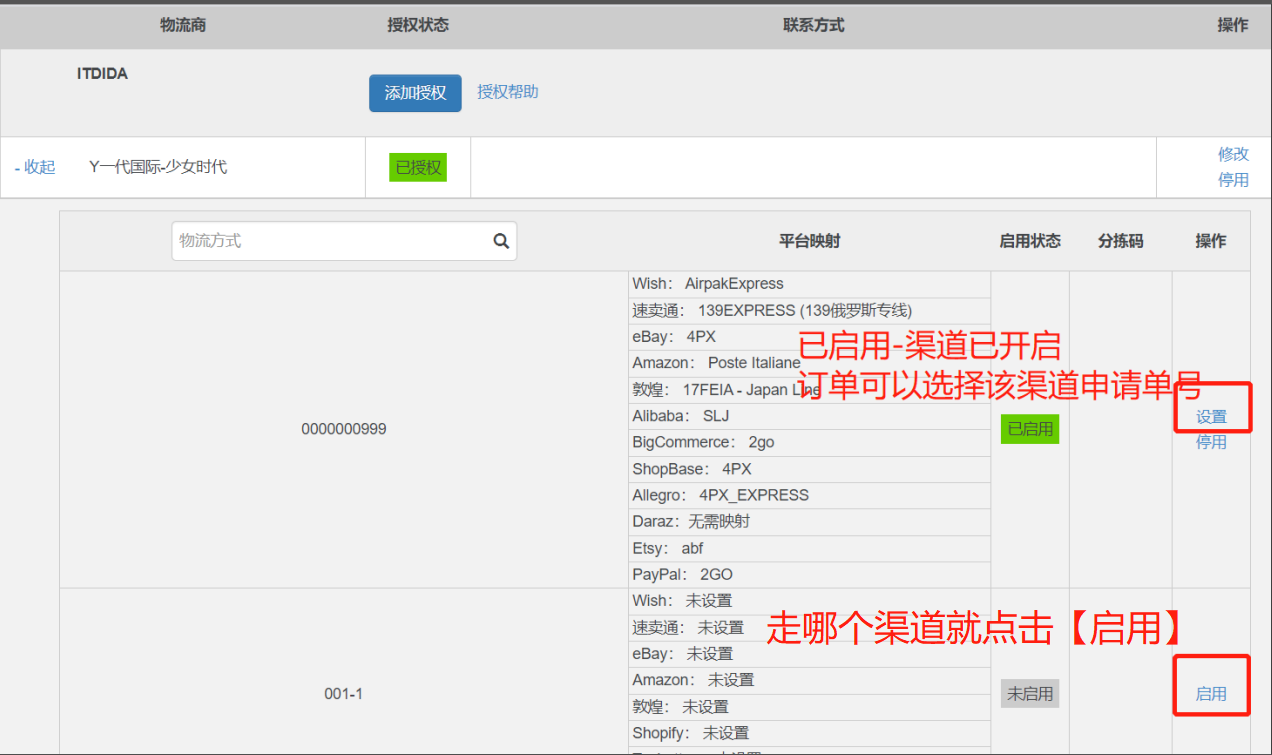Screen dimensions: 1272x755
Task: Click the 分拣码 column header
Action: pyautogui.click(x=1120, y=241)
